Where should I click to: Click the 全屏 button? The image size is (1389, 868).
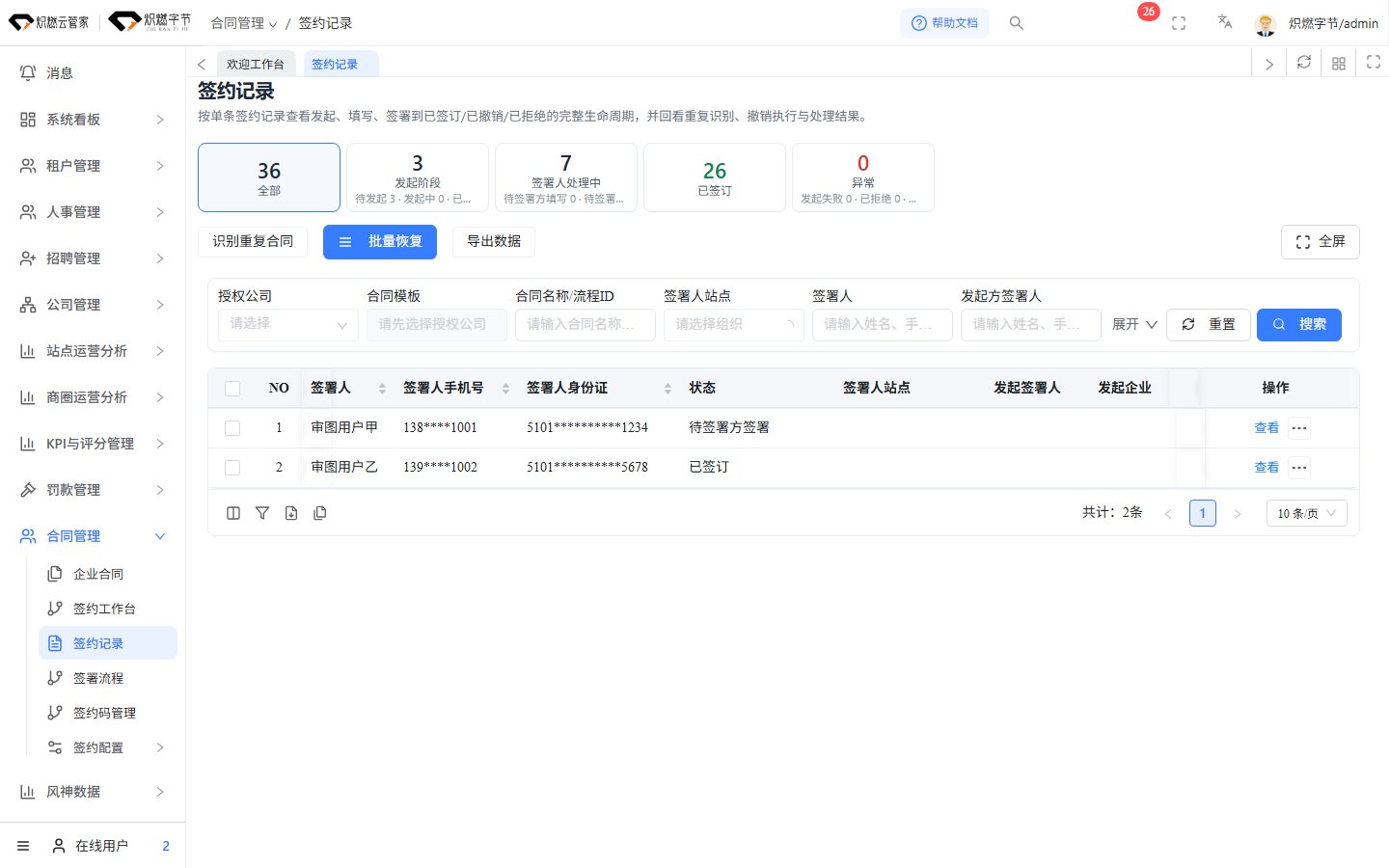pos(1321,242)
